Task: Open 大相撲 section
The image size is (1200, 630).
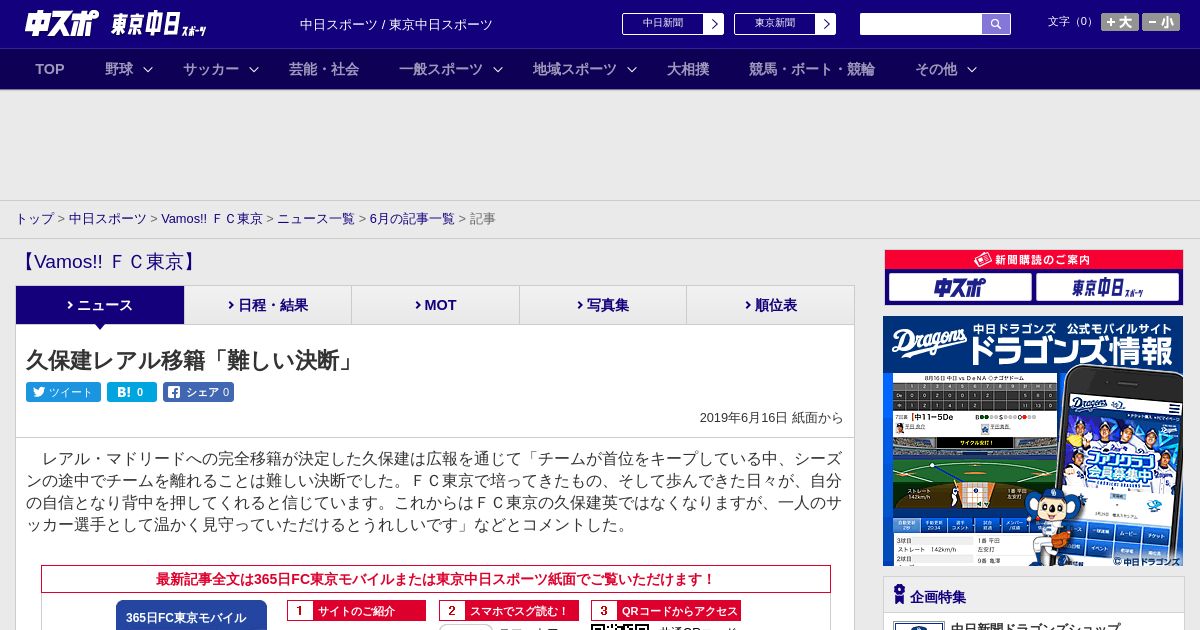Action: [688, 69]
